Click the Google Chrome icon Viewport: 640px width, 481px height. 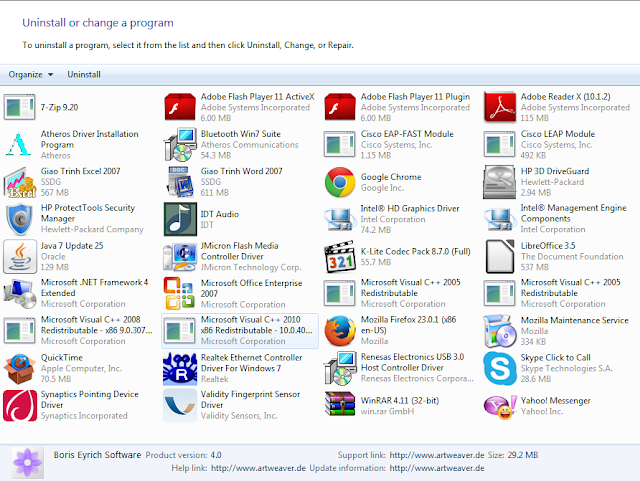point(340,182)
